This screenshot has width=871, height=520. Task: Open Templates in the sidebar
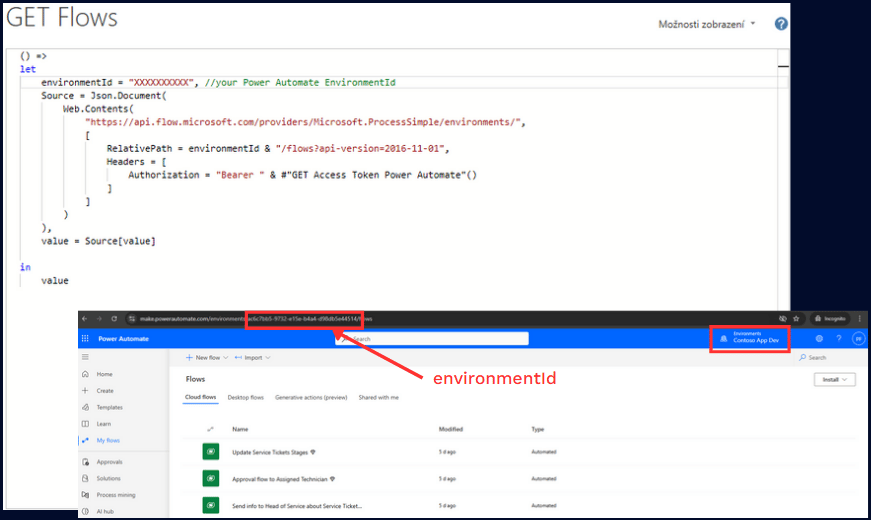pyautogui.click(x=109, y=407)
